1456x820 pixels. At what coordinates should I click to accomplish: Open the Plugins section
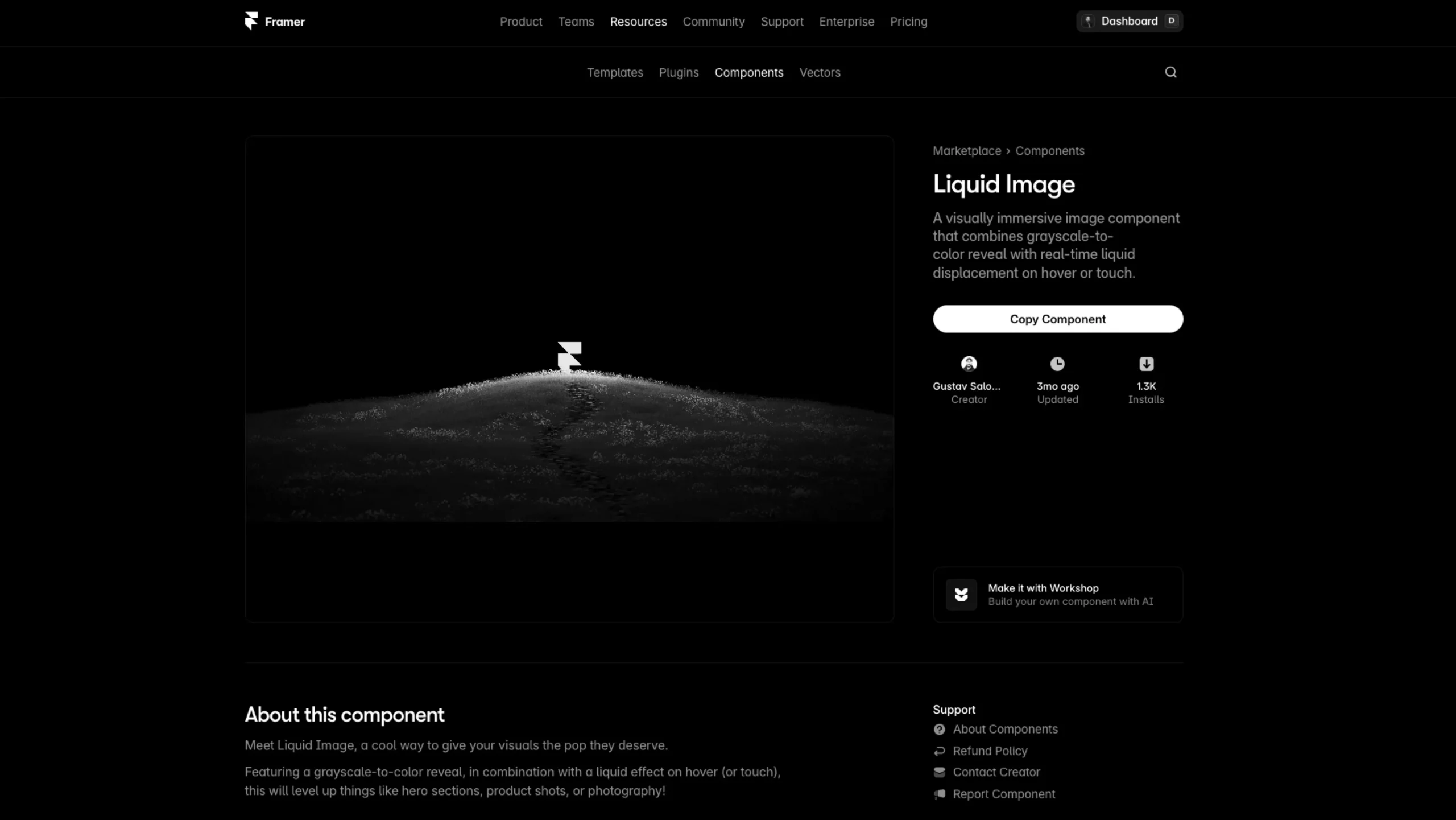click(679, 72)
